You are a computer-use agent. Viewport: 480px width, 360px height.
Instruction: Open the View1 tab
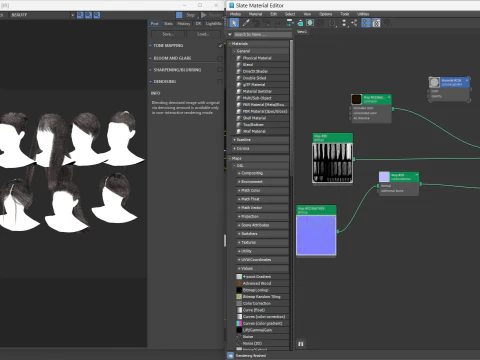click(x=302, y=32)
